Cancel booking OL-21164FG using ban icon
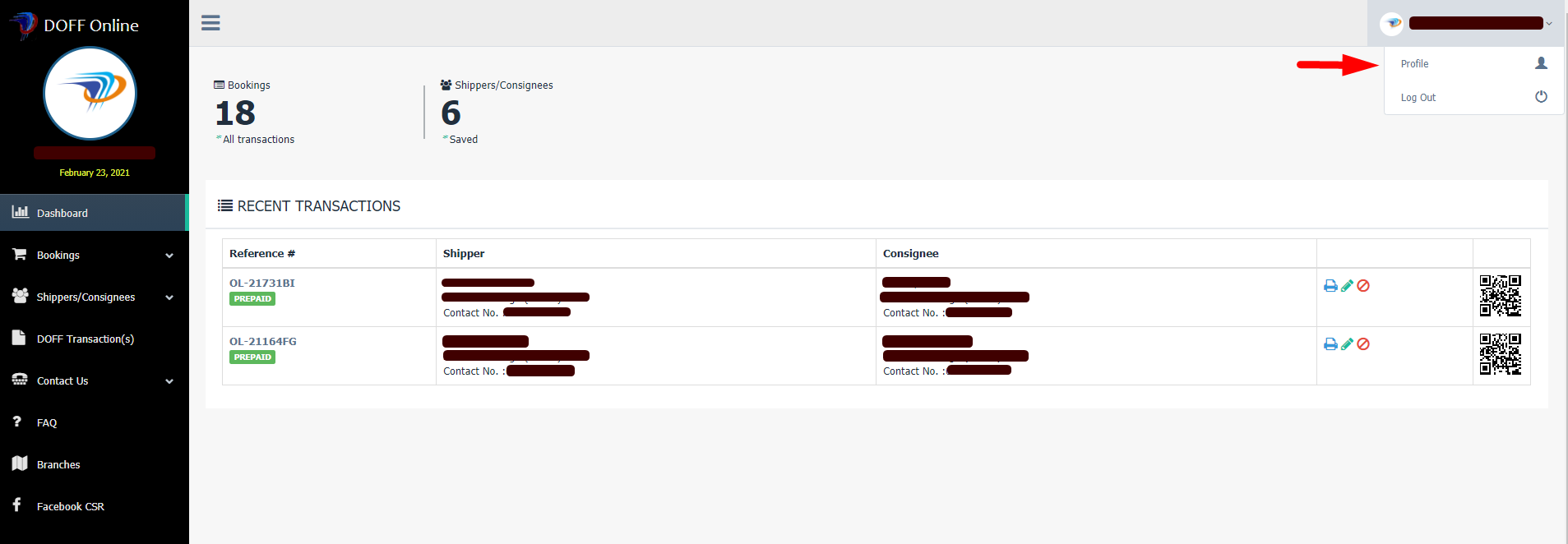This screenshot has height=544, width=1568. point(1363,344)
